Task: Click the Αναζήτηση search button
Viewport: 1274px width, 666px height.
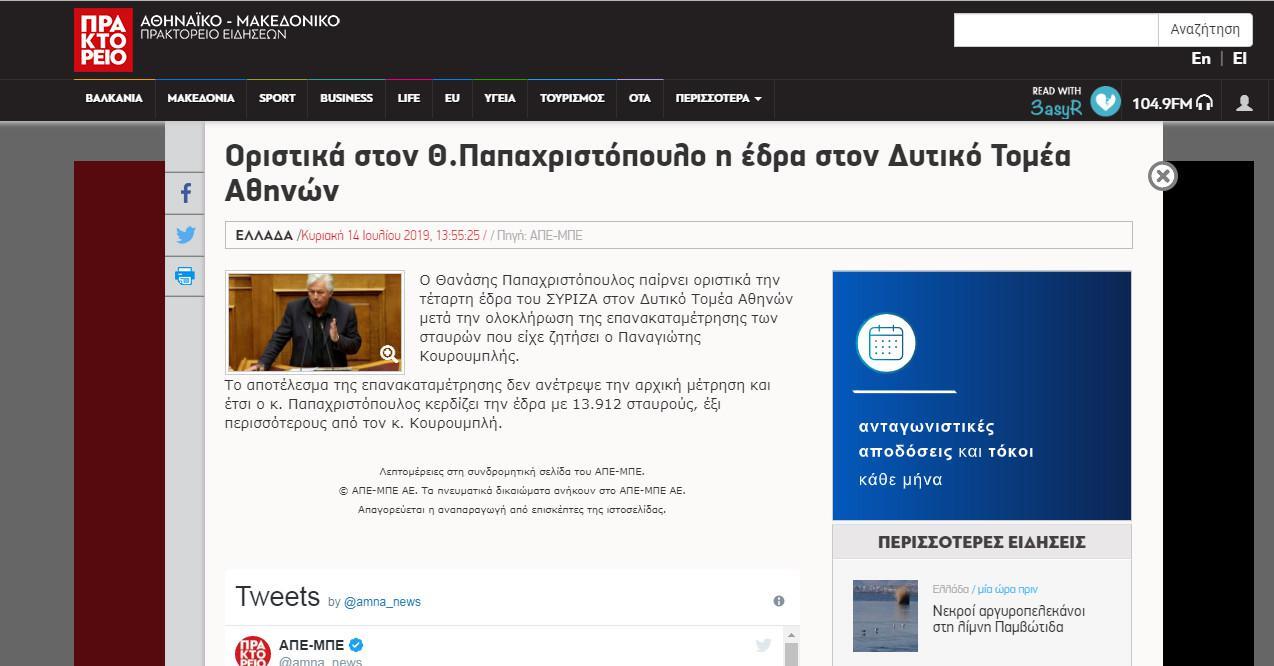Action: (x=1205, y=29)
